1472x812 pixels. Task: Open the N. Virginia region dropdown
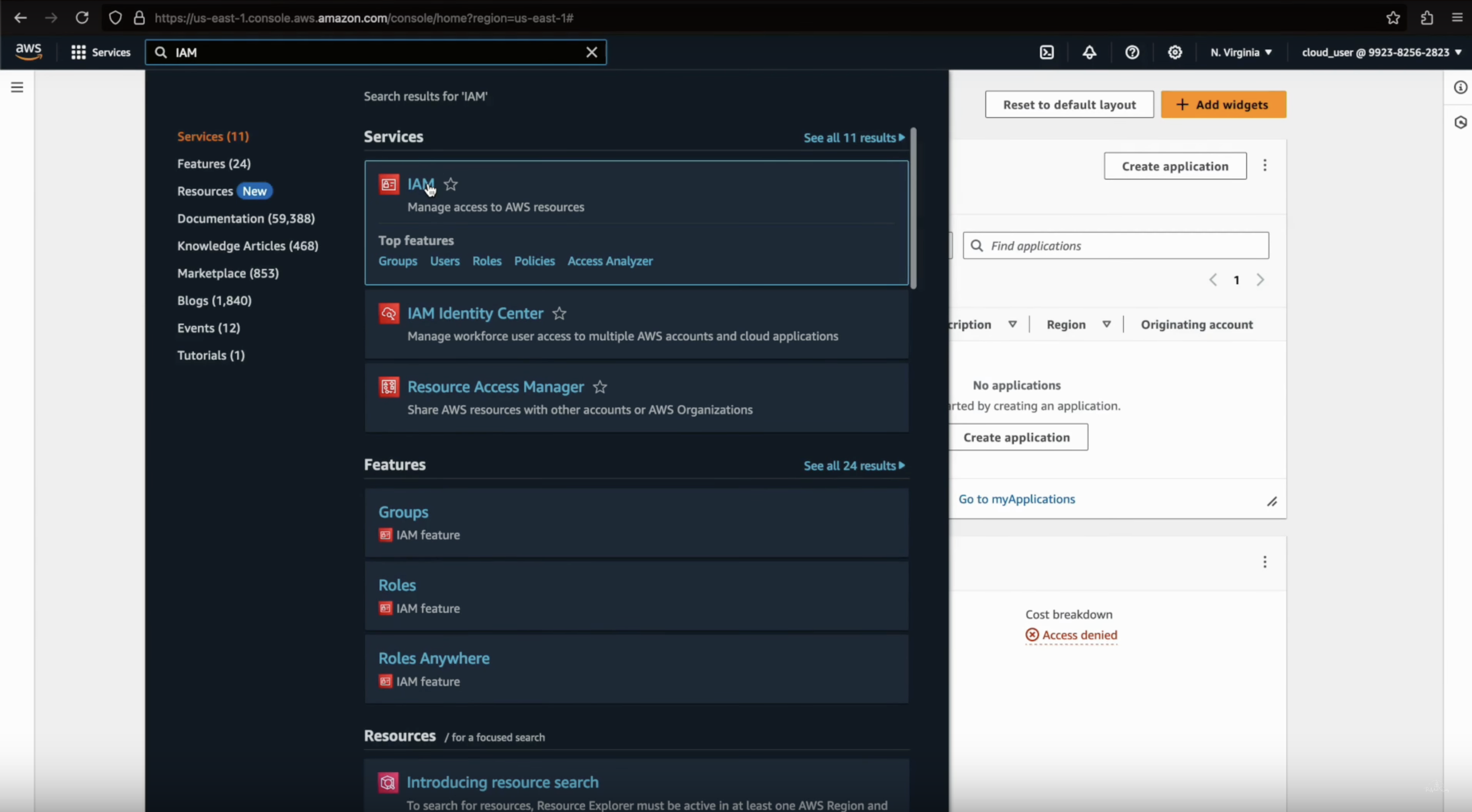1241,52
